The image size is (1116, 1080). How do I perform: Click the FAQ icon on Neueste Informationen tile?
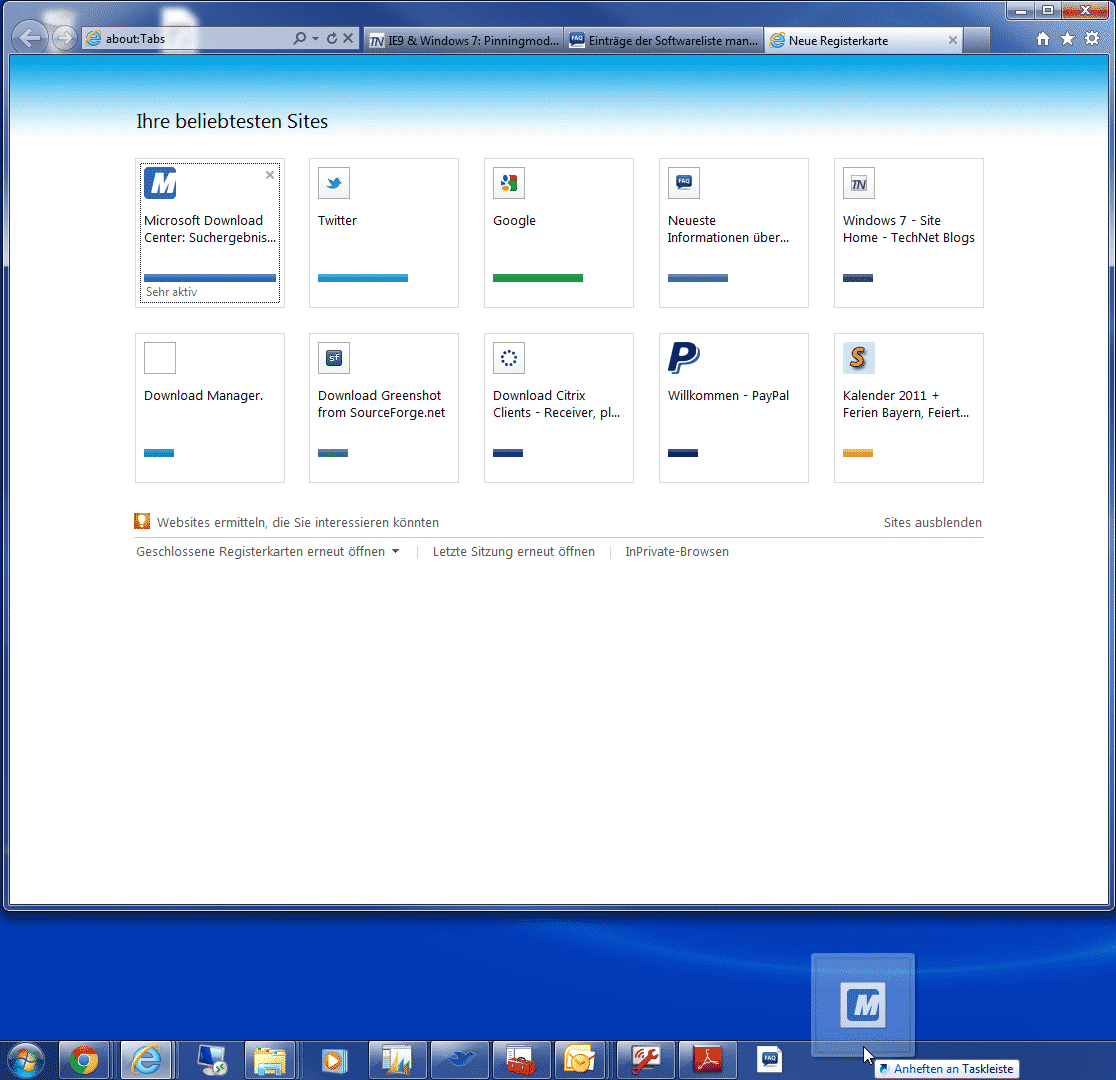point(684,183)
